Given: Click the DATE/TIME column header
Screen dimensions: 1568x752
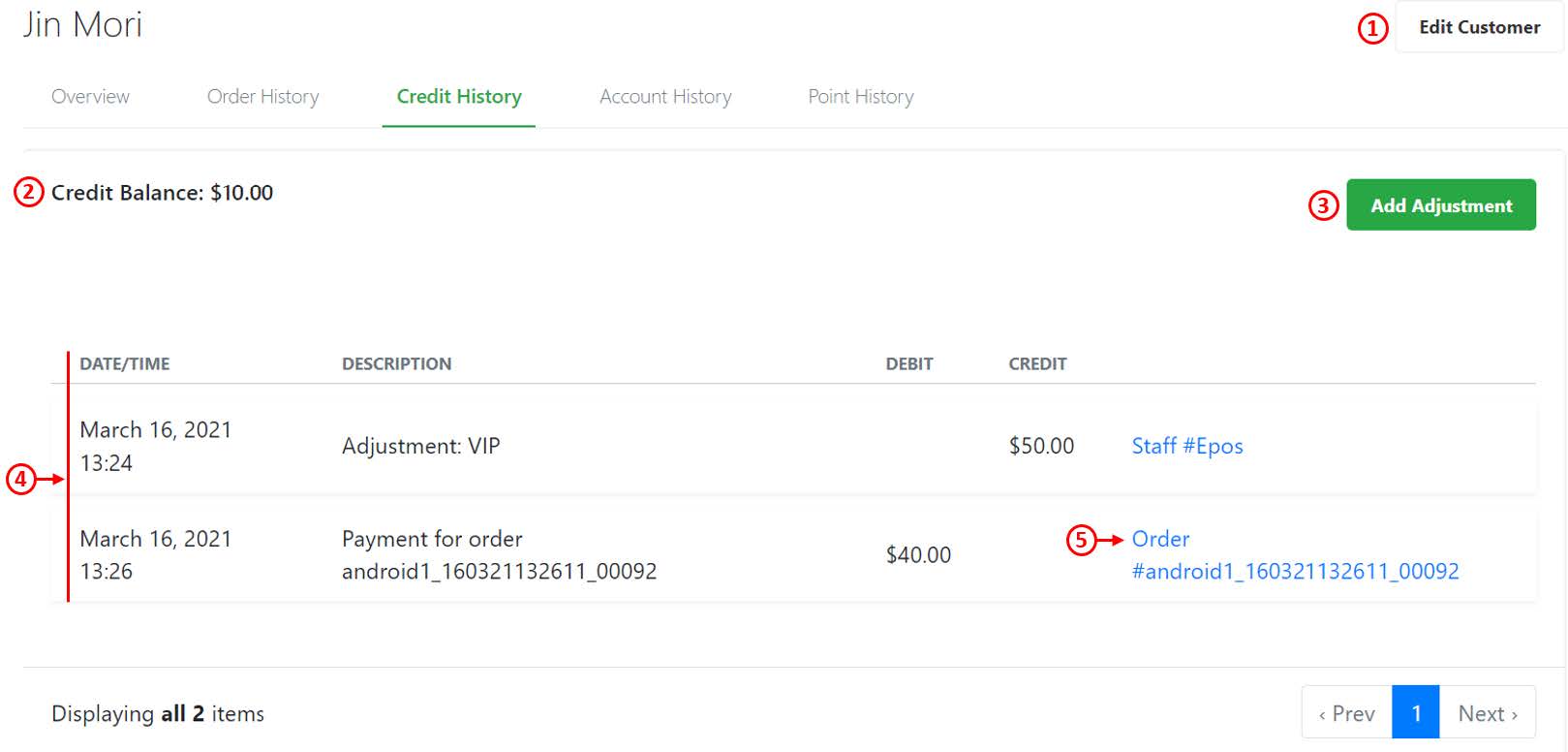Looking at the screenshot, I should click(125, 363).
